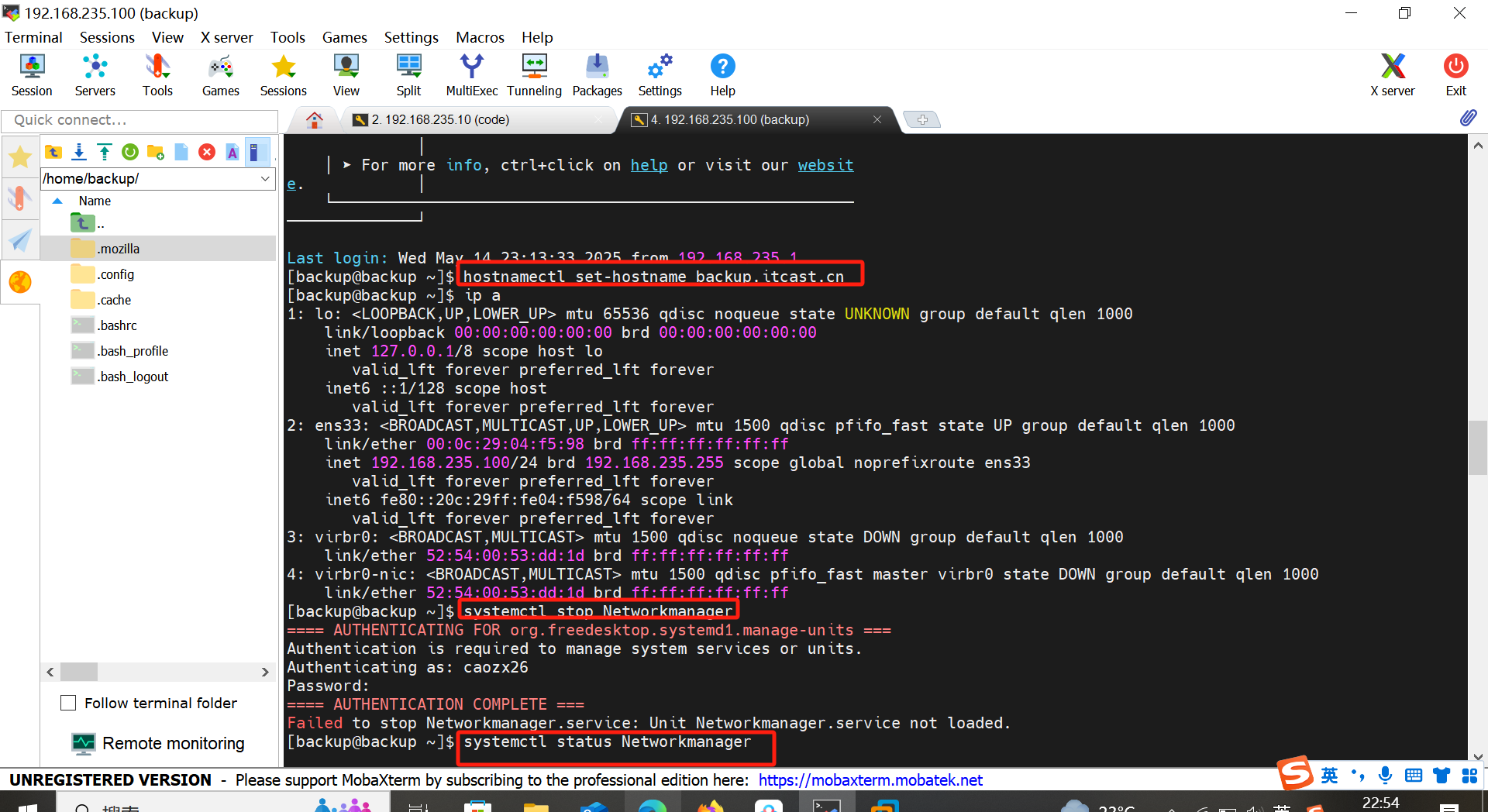The height and width of the screenshot is (812, 1488).
Task: Toggle Sogou IME English mode
Action: point(1329,775)
